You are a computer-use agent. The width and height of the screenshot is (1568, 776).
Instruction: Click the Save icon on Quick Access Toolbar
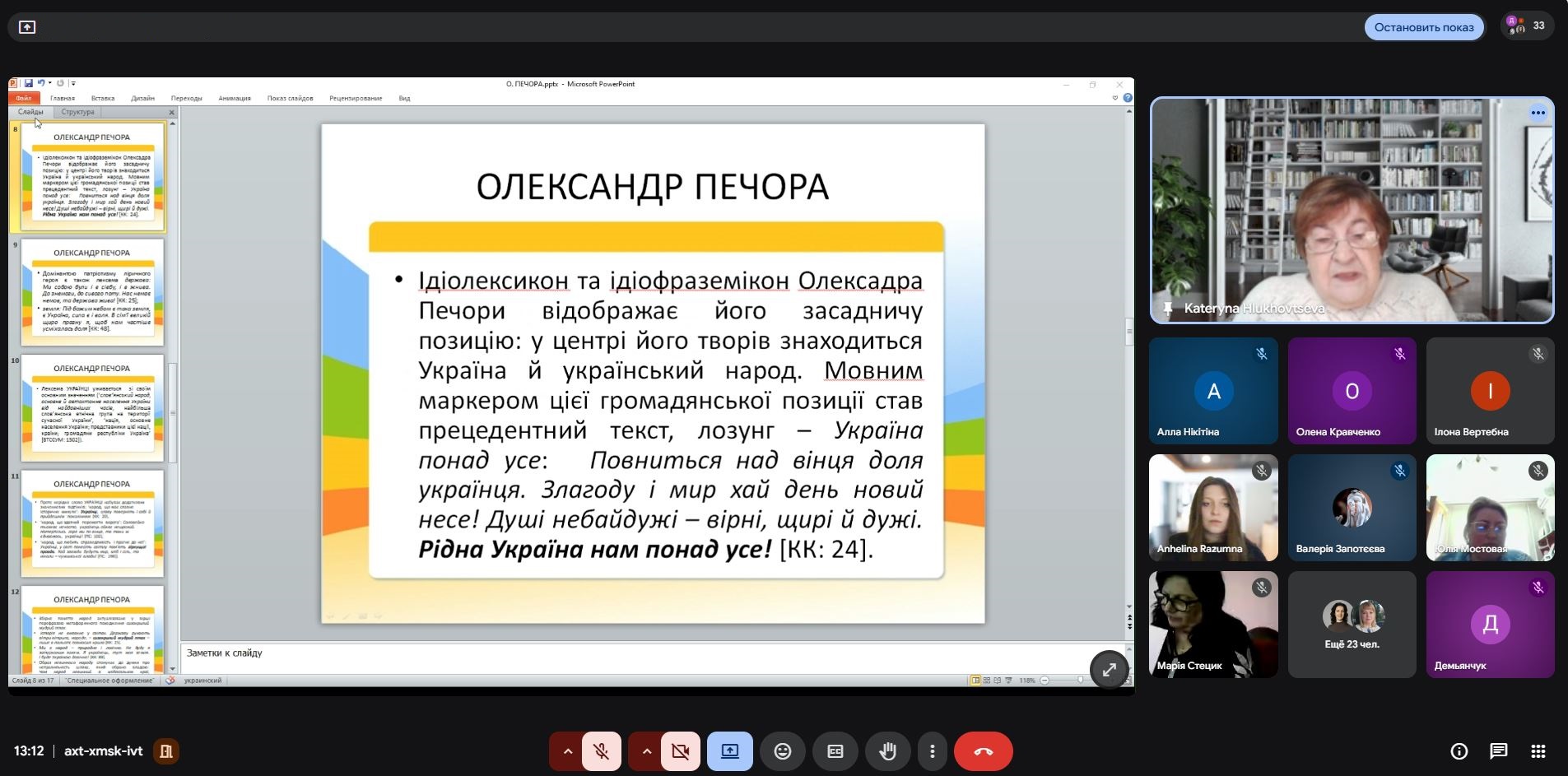pos(29,83)
